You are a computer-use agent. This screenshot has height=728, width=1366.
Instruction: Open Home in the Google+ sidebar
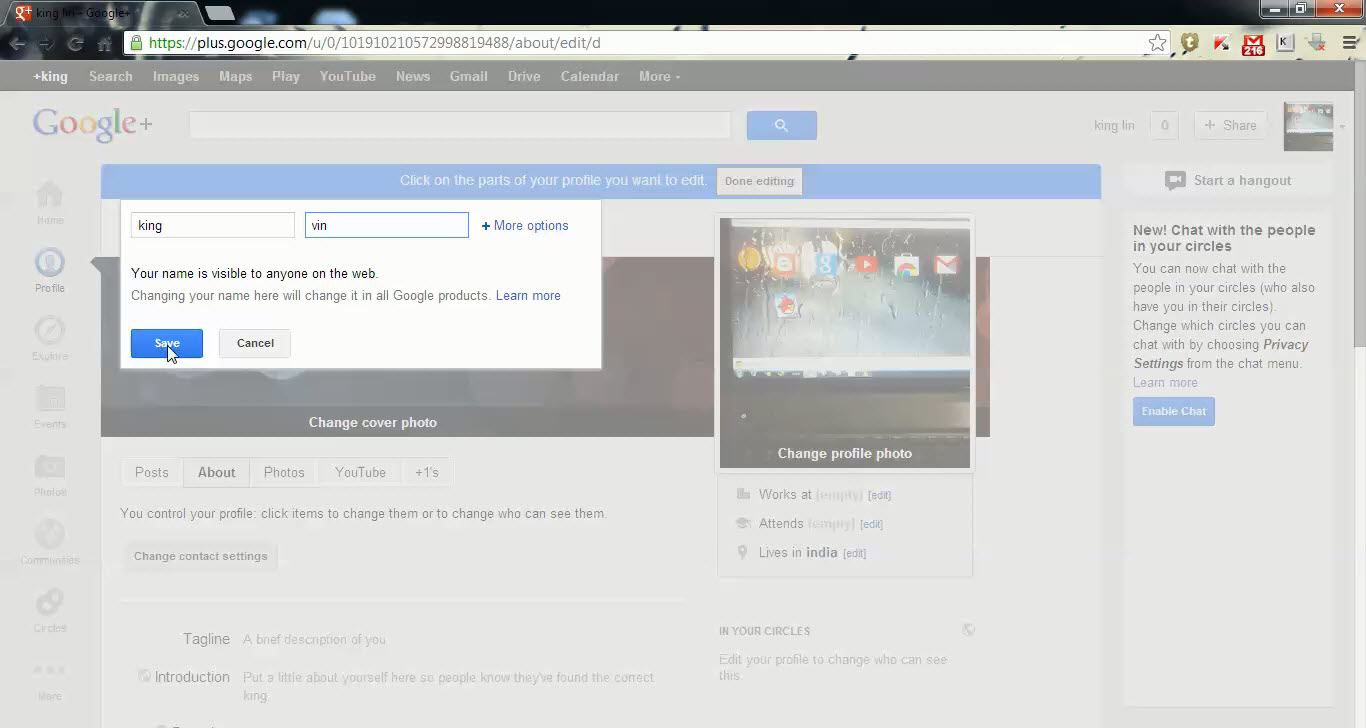[x=49, y=203]
